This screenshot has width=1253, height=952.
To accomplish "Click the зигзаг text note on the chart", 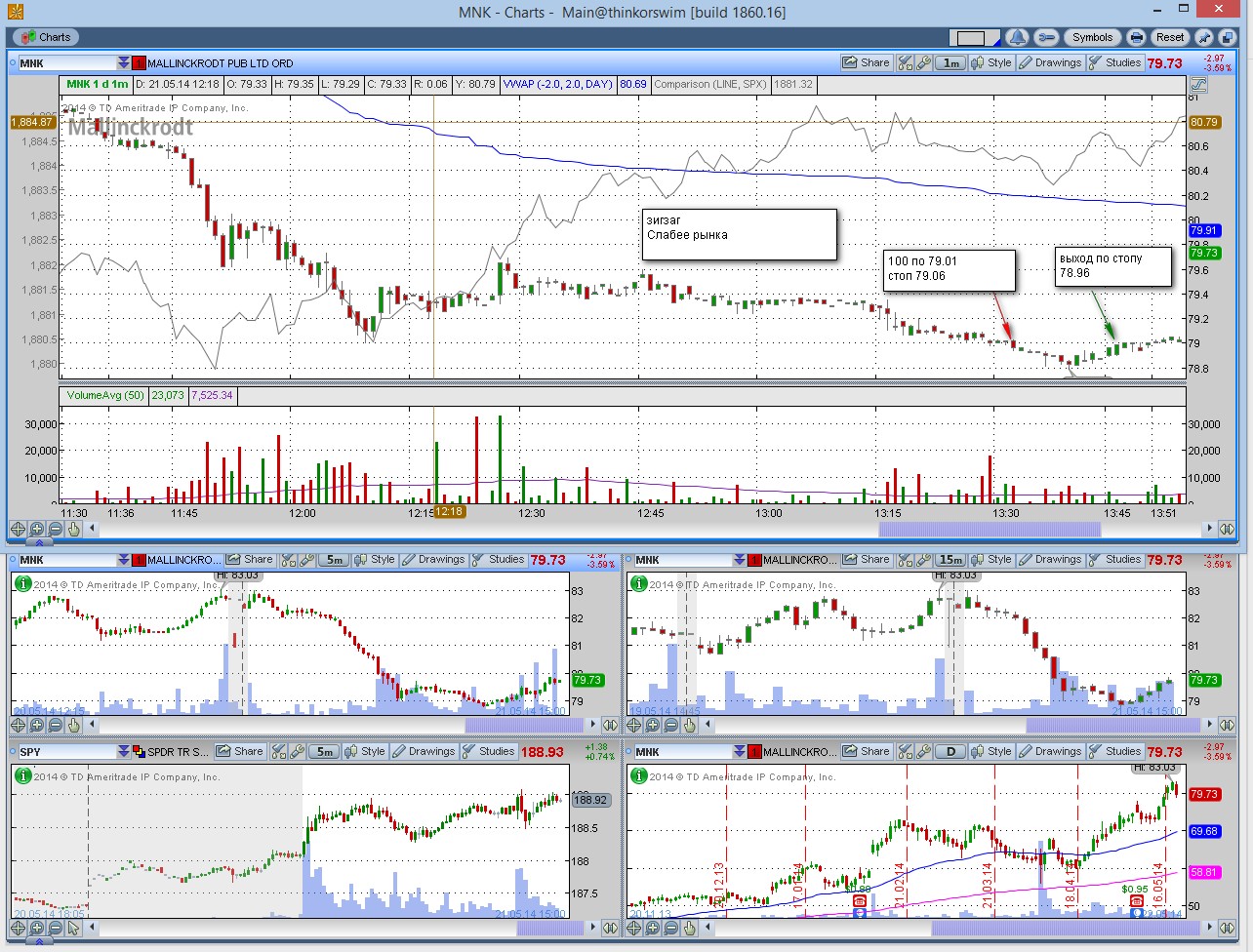I will point(739,234).
